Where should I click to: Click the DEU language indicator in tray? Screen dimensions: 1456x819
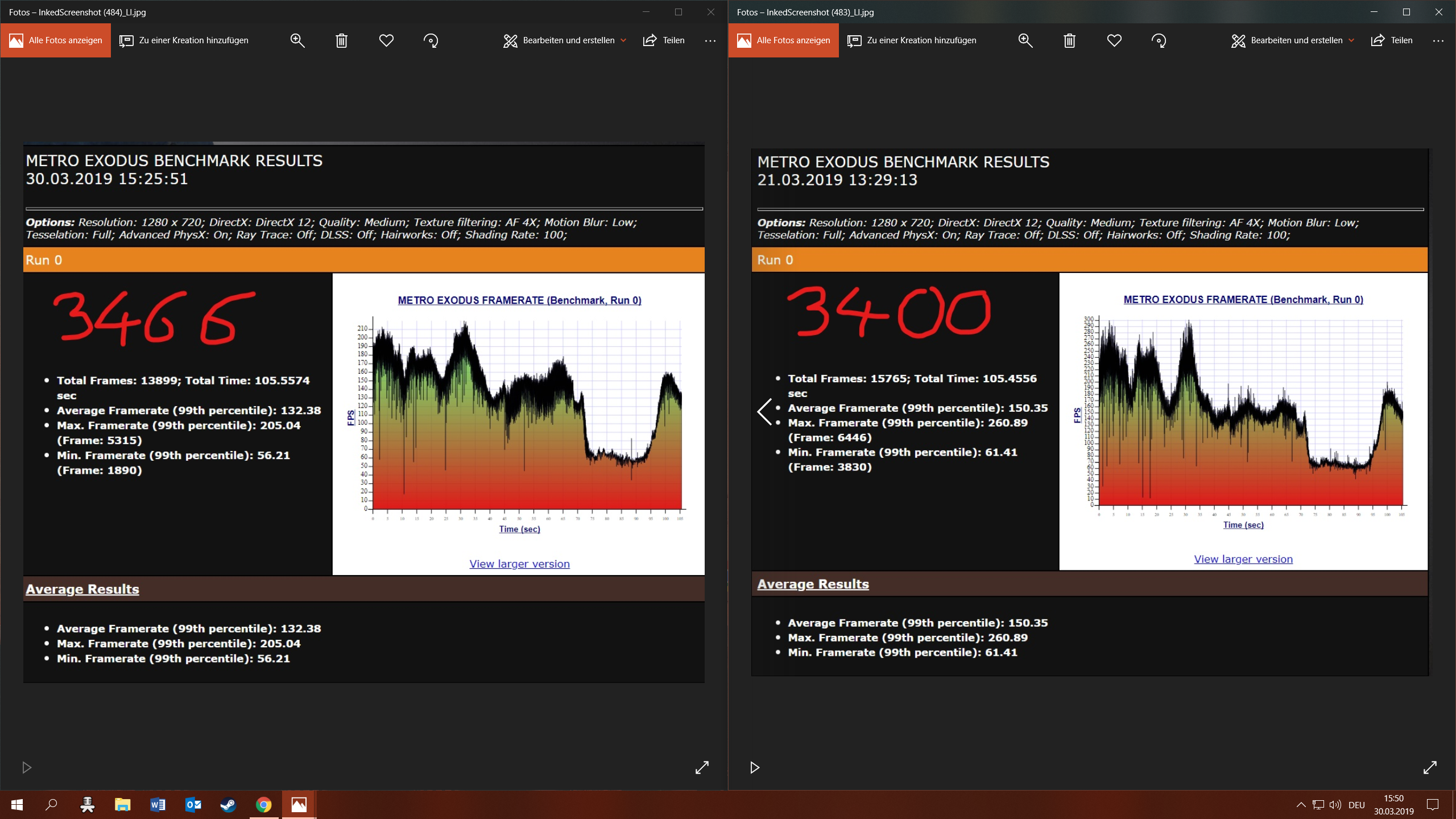click(x=1356, y=805)
